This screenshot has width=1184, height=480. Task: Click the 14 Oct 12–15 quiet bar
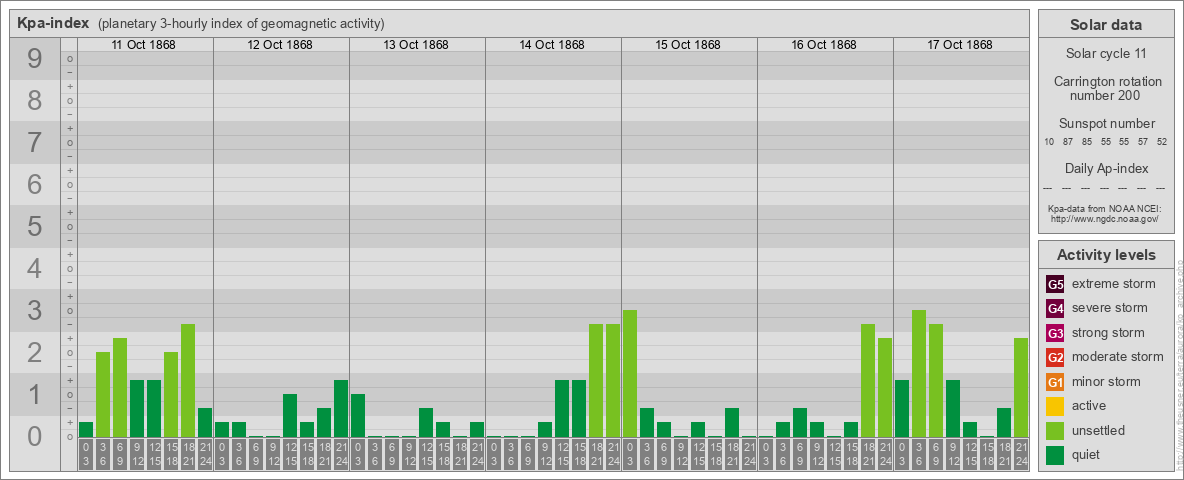pyautogui.click(x=562, y=408)
